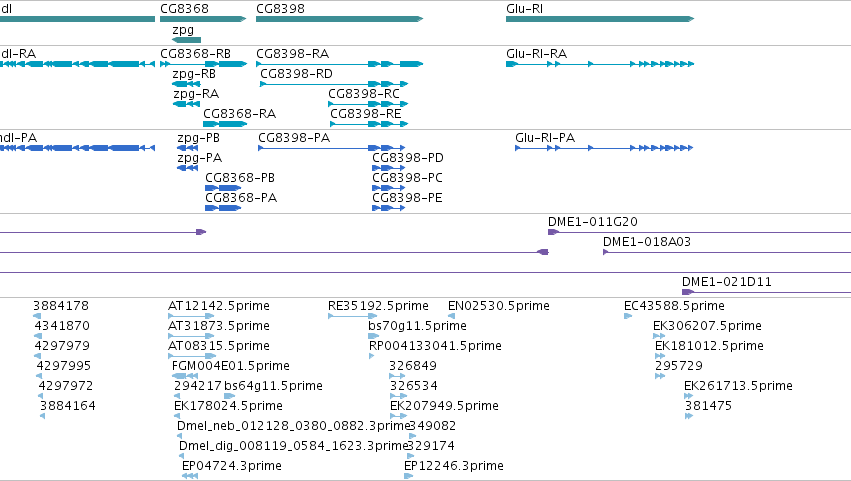
Task: Select feature 4297979
Action: tap(62, 346)
